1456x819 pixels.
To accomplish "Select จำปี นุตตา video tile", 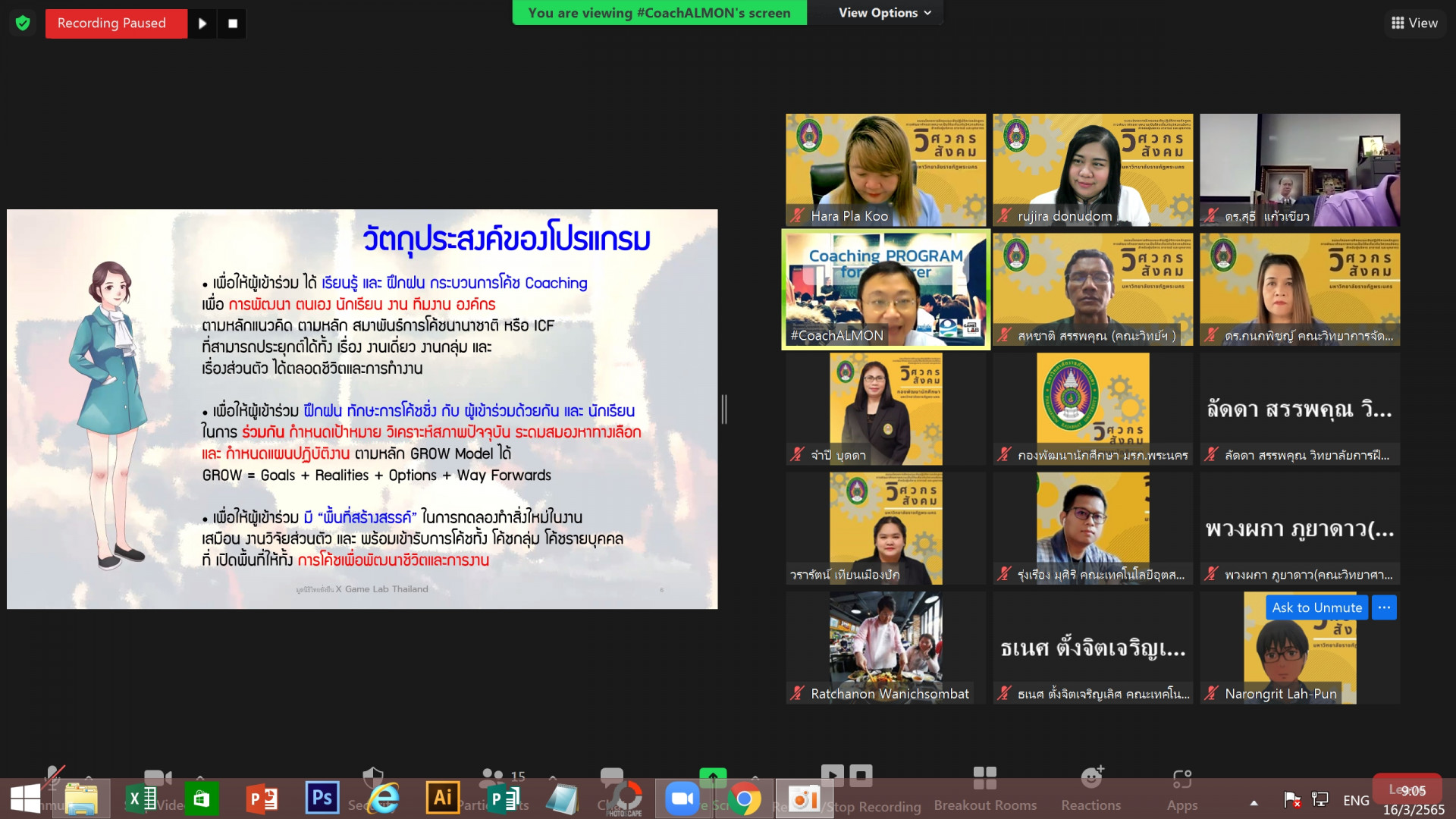I will (x=886, y=409).
